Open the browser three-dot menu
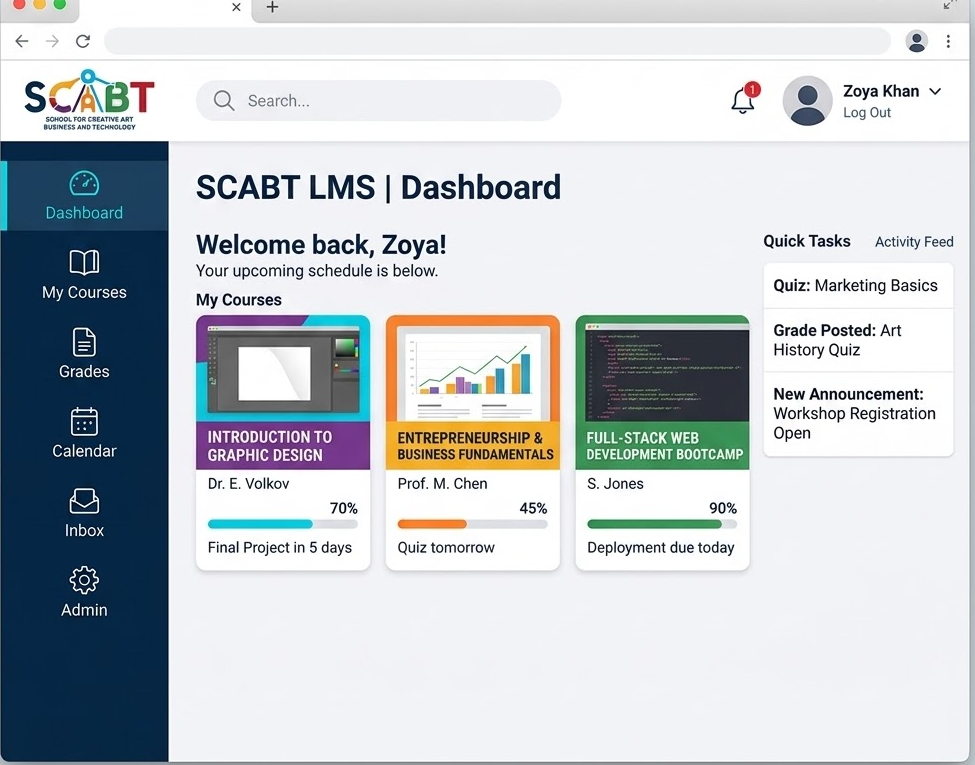The image size is (975, 765). pos(948,41)
